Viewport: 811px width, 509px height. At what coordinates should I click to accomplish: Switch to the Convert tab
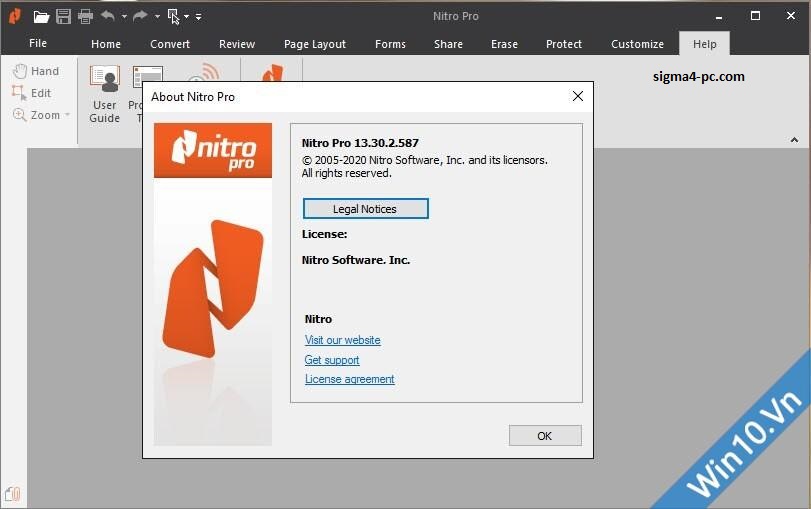point(170,44)
